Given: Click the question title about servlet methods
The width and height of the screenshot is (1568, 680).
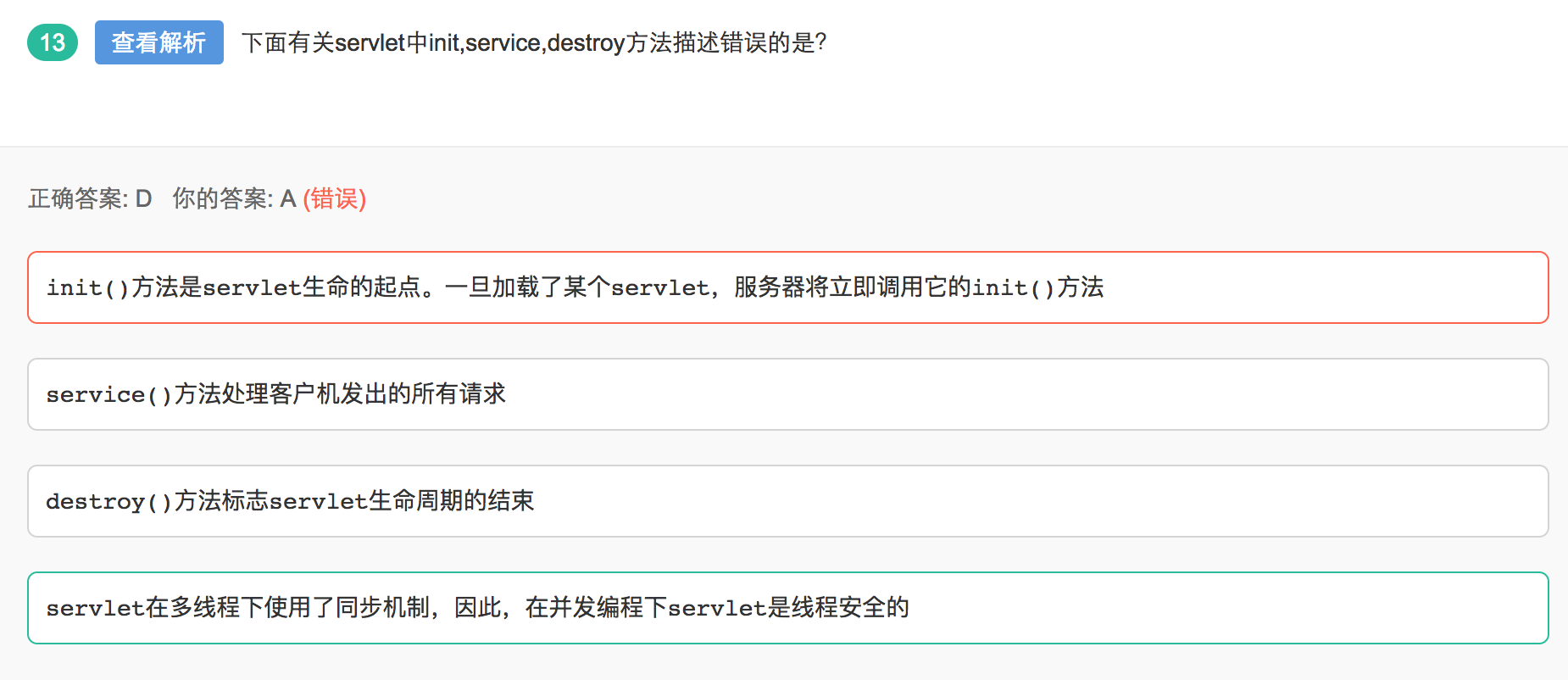Looking at the screenshot, I should pos(534,42).
